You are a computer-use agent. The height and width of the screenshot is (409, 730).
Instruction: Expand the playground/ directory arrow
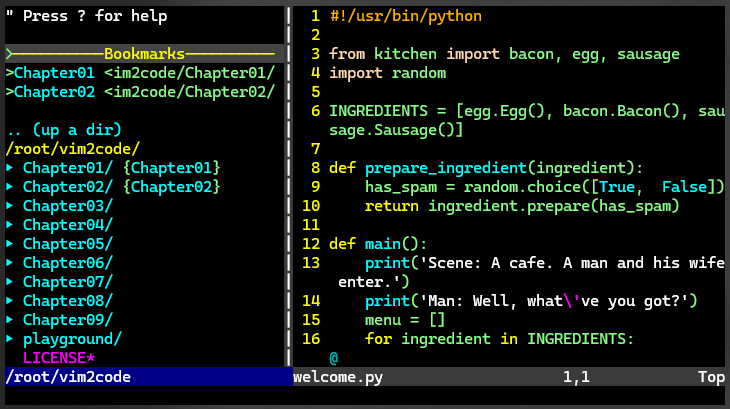(x=9, y=339)
